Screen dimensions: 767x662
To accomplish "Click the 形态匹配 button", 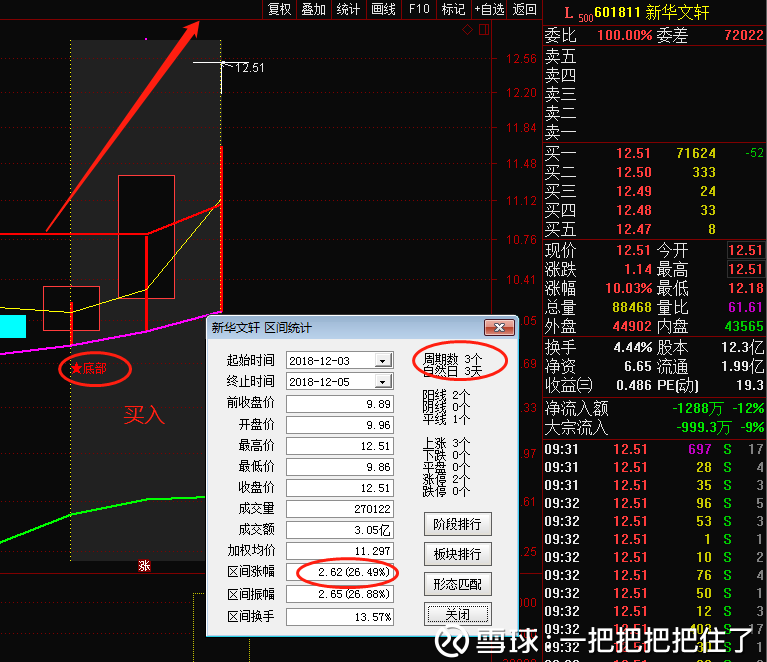I will tap(457, 584).
